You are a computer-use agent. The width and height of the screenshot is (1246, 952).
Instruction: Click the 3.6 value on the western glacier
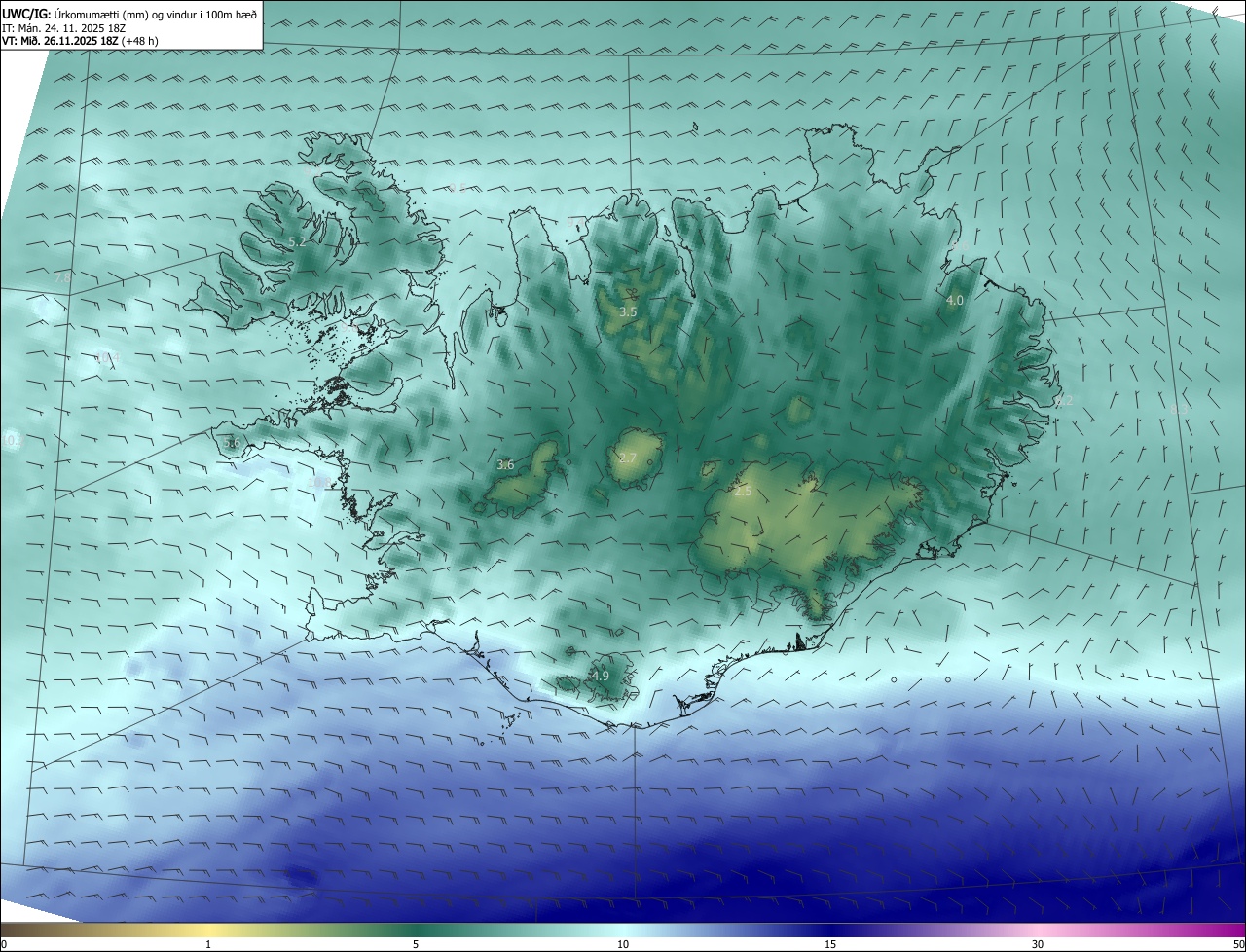click(x=505, y=465)
